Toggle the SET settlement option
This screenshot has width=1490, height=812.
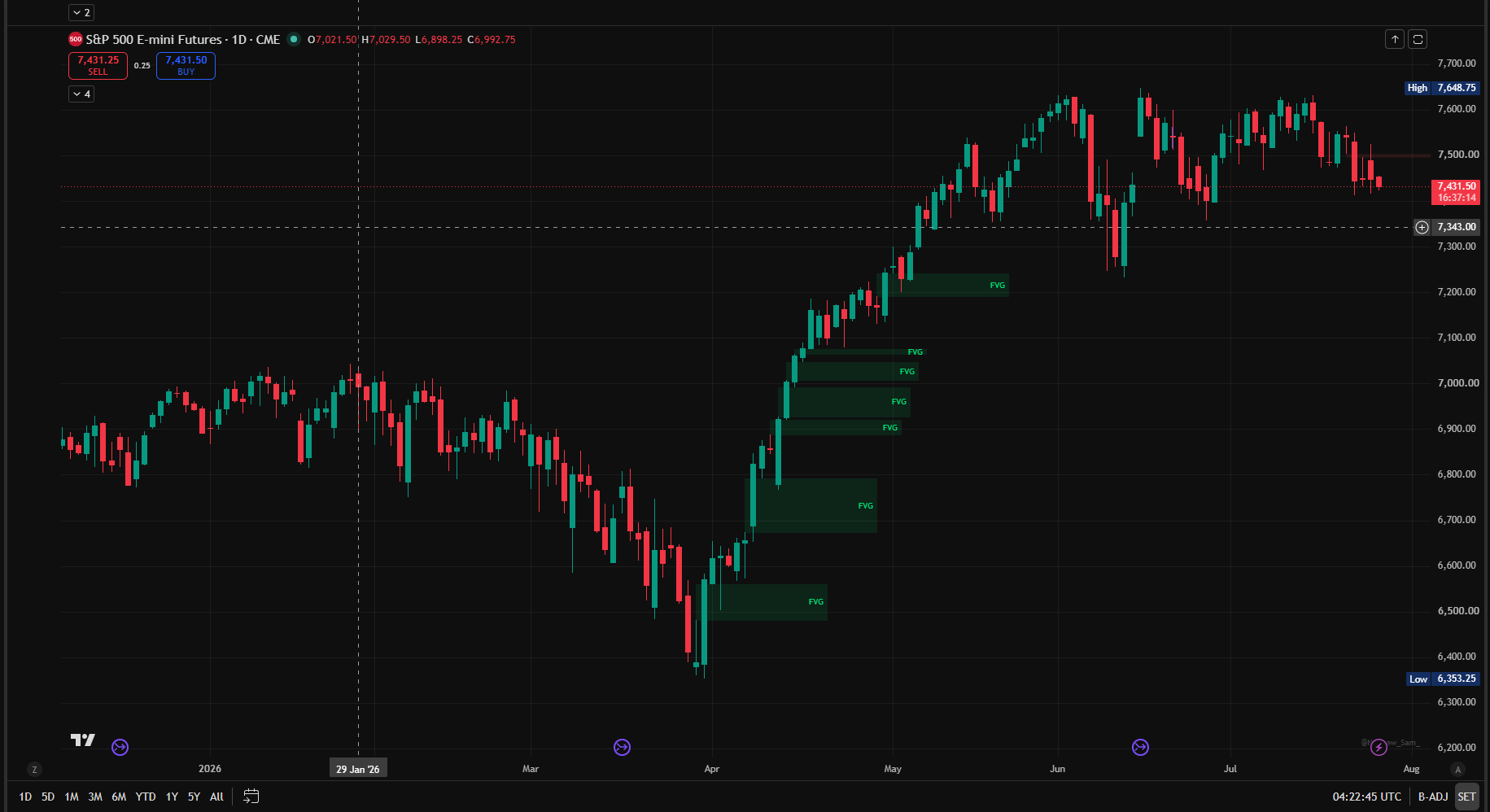[x=1466, y=797]
